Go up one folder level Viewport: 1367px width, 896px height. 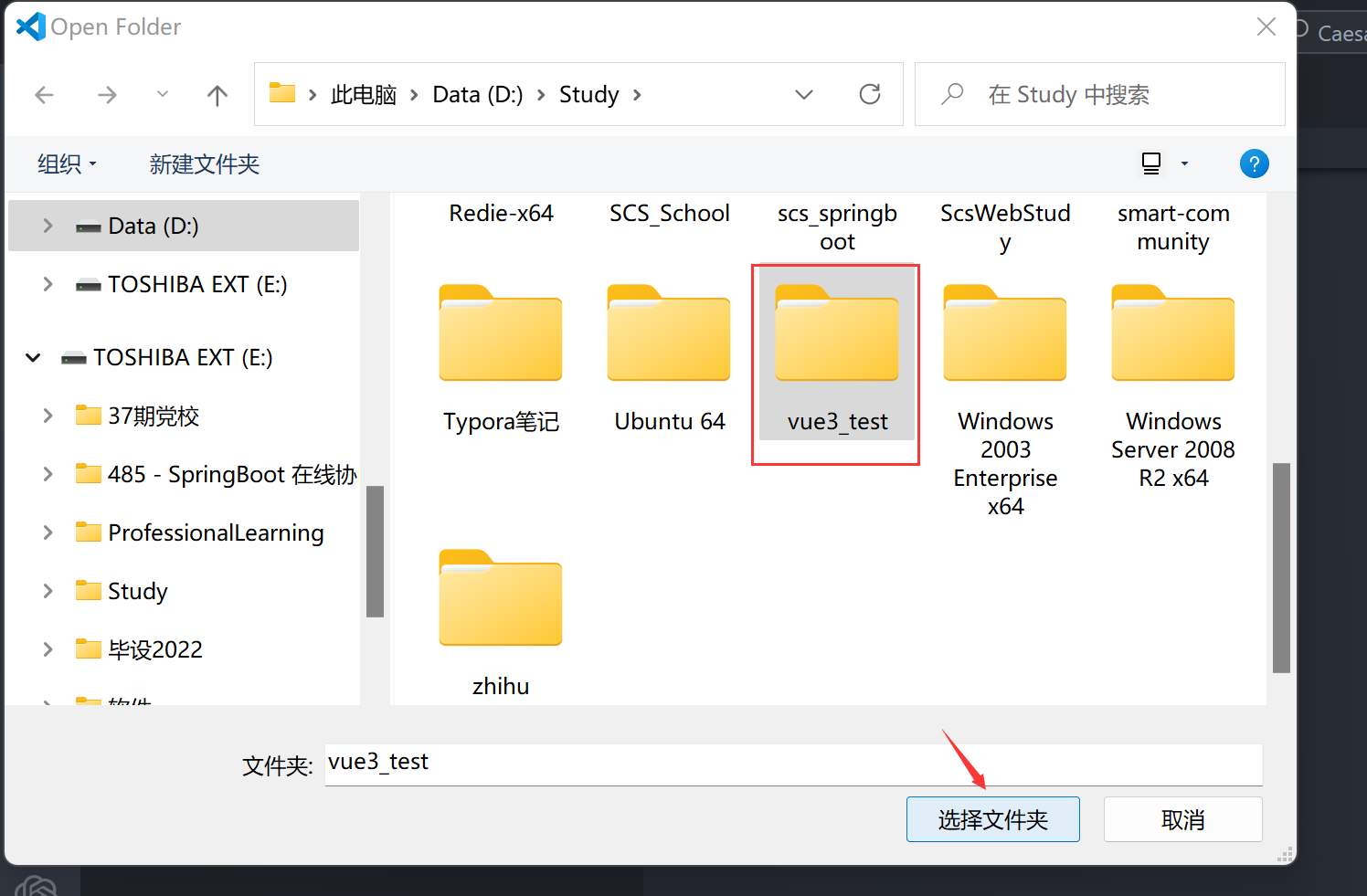click(x=217, y=95)
